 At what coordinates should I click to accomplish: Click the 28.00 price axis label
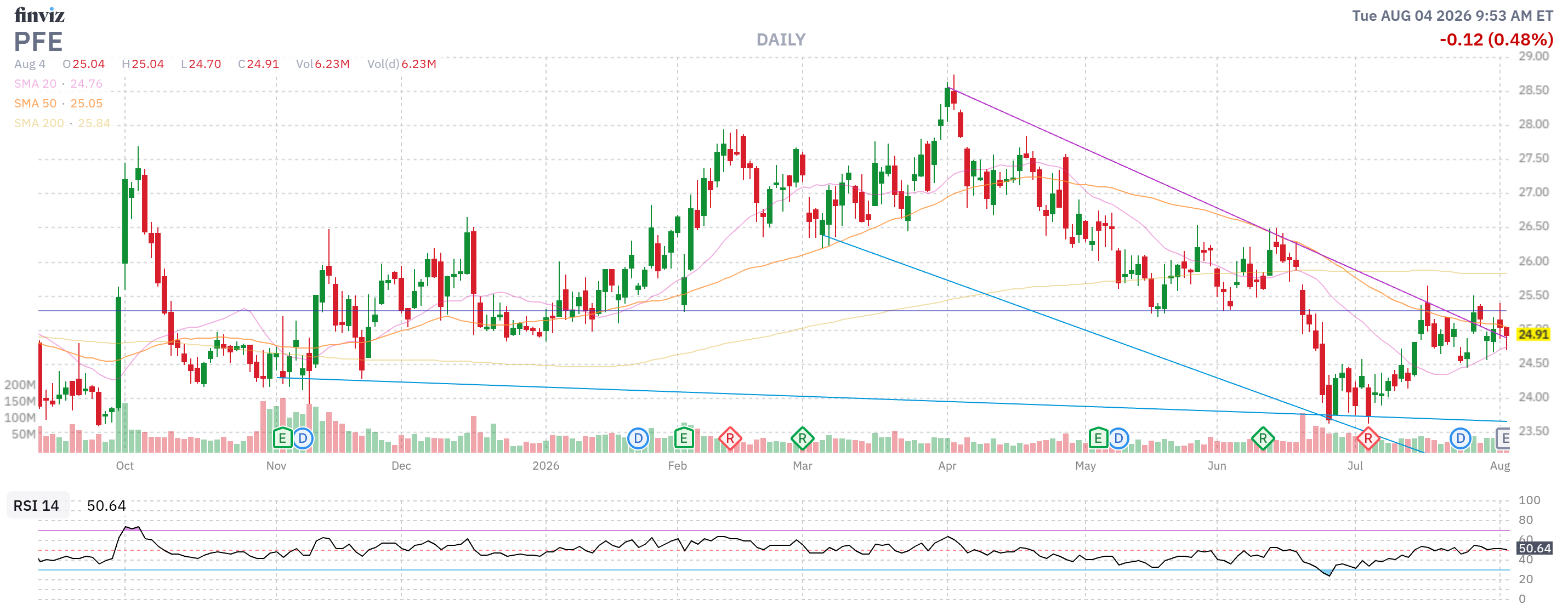[x=1533, y=124]
